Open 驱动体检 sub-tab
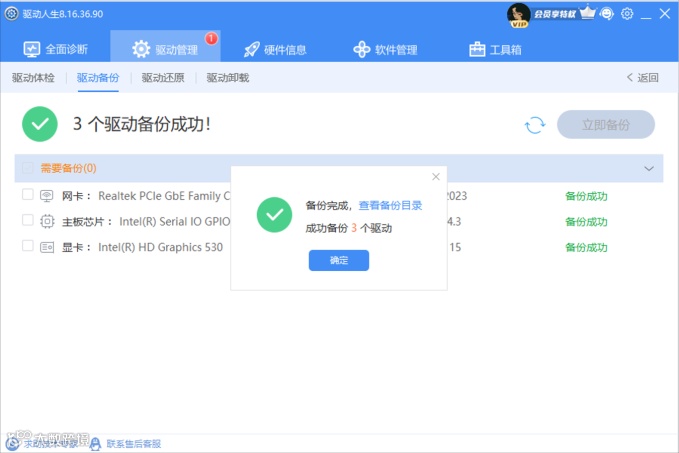Image resolution: width=679 pixels, height=453 pixels. click(x=33, y=78)
